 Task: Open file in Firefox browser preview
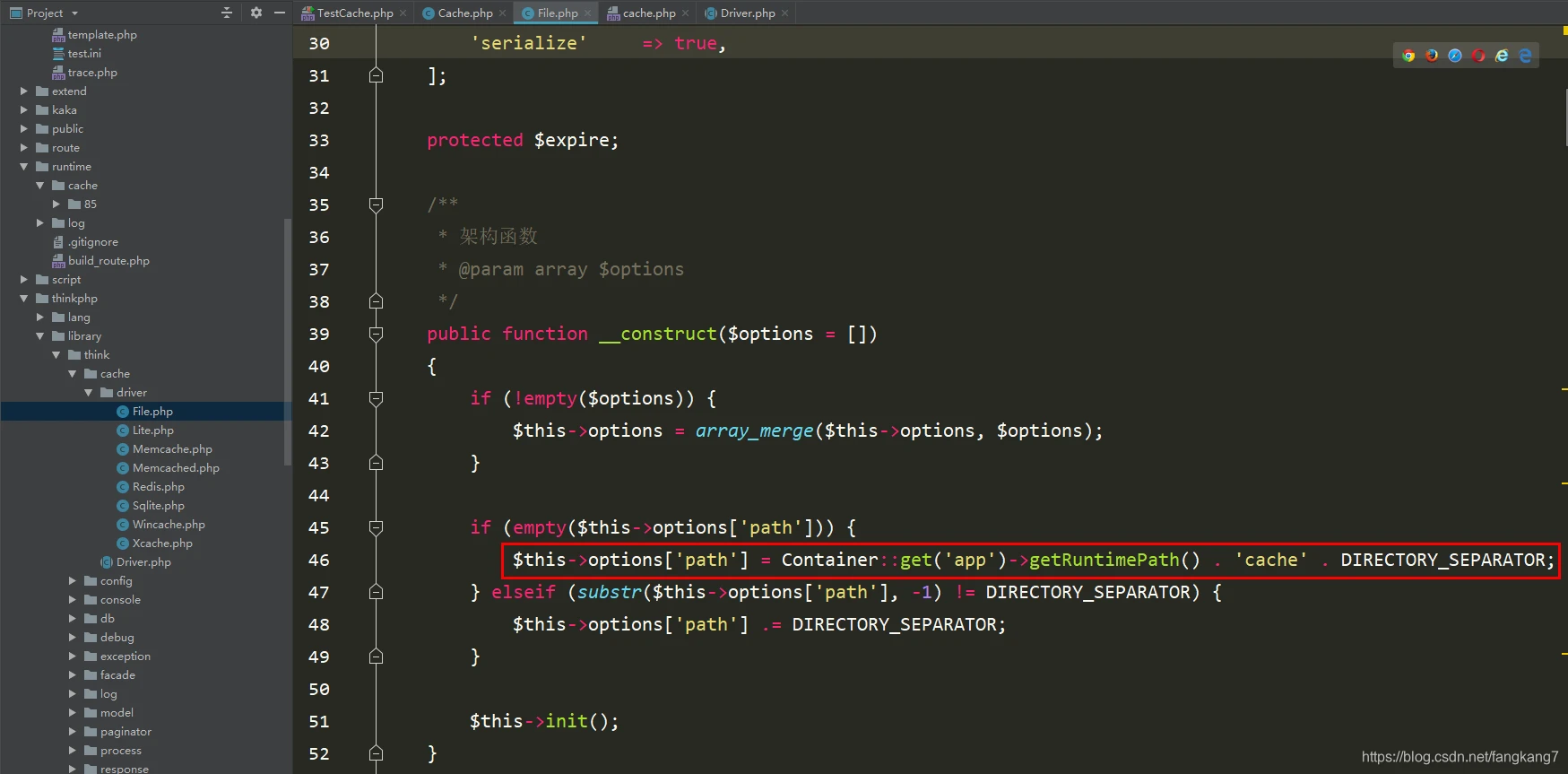[x=1432, y=56]
